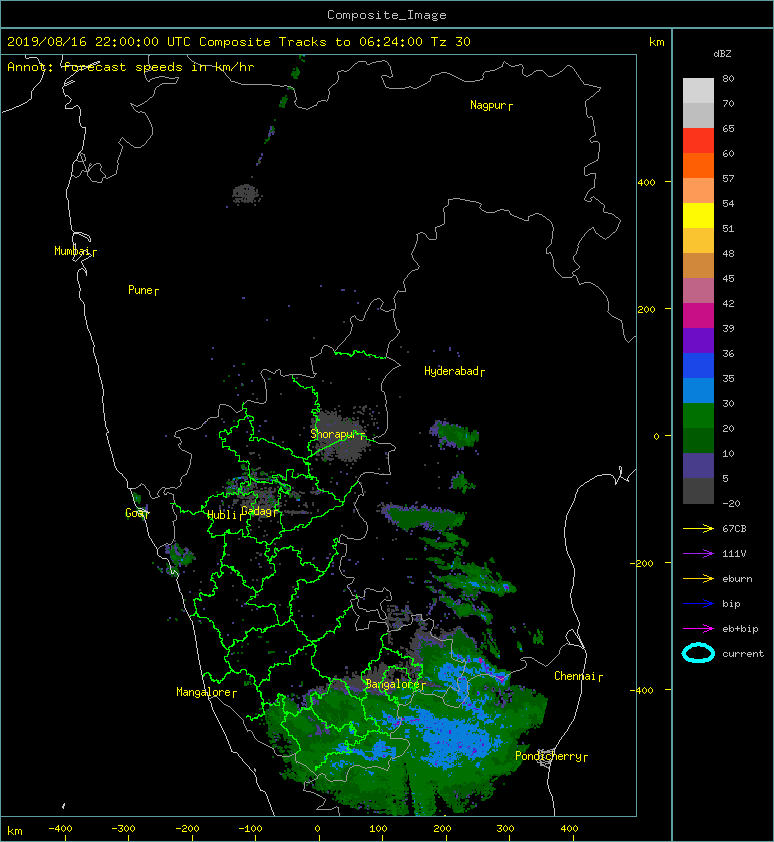This screenshot has height=842, width=774.
Task: Click the 67CB legend text
Action: click(734, 528)
